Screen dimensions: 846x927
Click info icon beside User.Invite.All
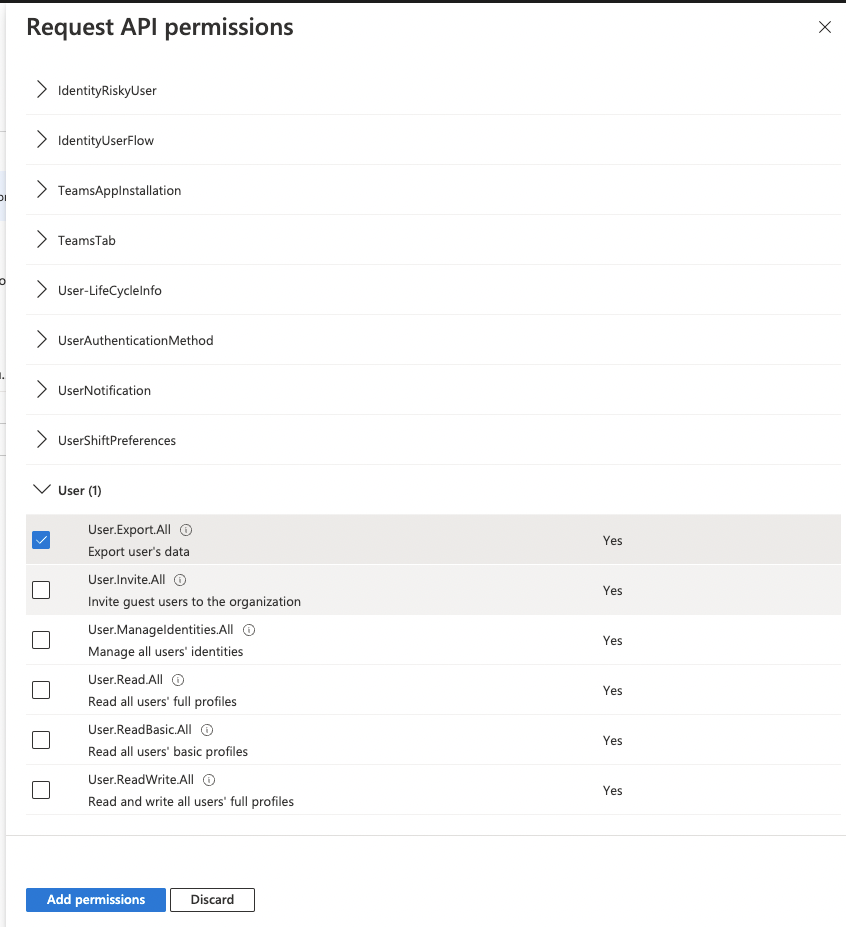pyautogui.click(x=180, y=580)
